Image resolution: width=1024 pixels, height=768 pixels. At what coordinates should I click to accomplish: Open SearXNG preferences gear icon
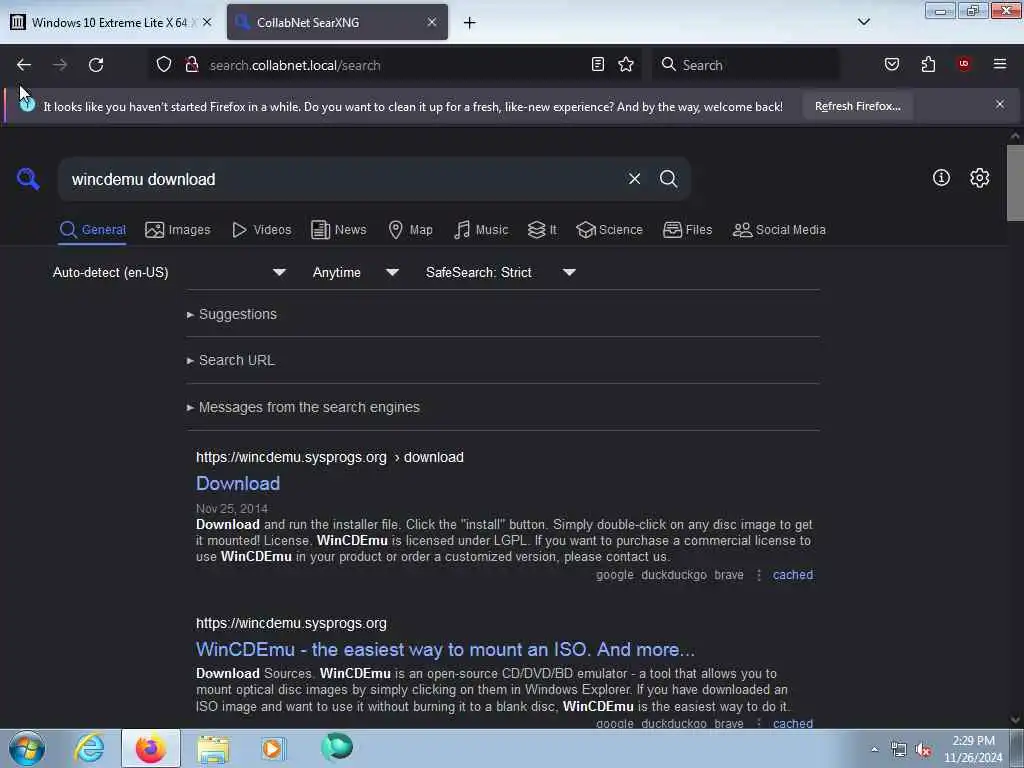click(x=979, y=178)
